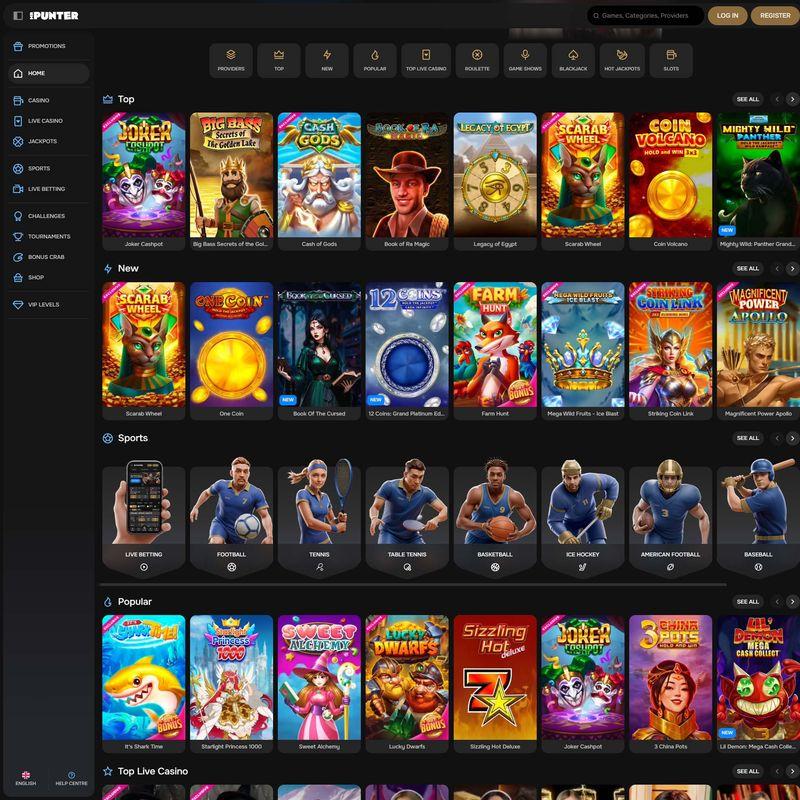The height and width of the screenshot is (800, 800).
Task: See all New games
Action: (x=747, y=268)
